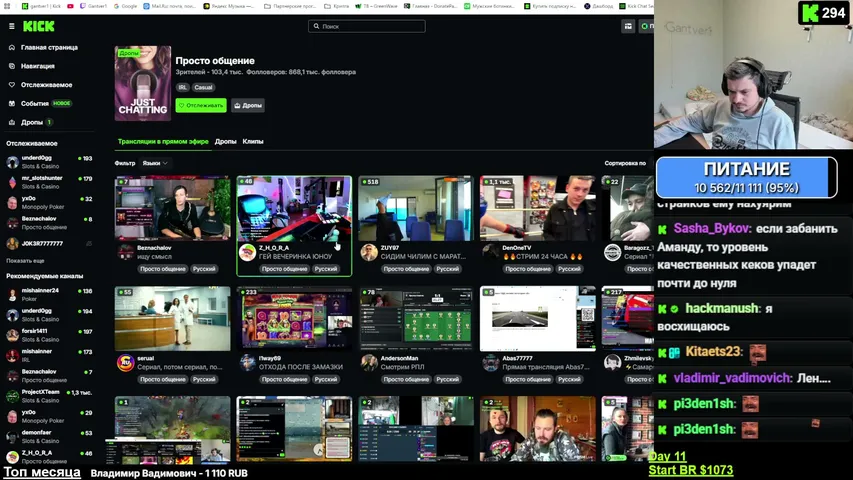
Task: Click hackmanush username in chat
Action: tap(721, 309)
